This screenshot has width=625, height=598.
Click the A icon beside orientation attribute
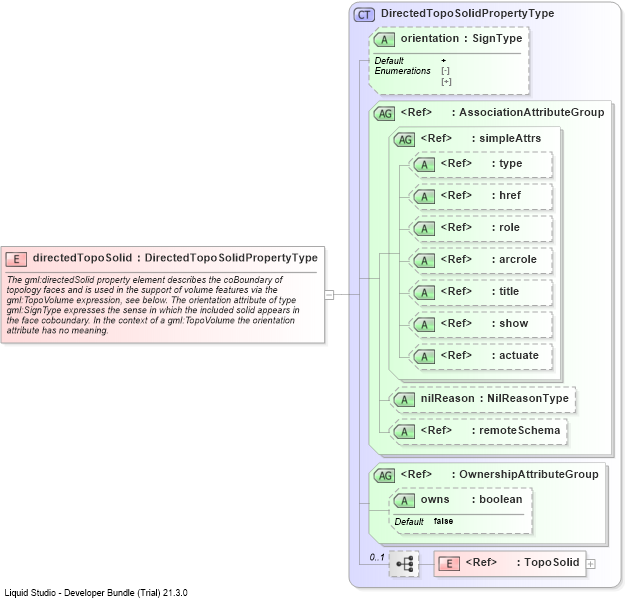[x=384, y=39]
